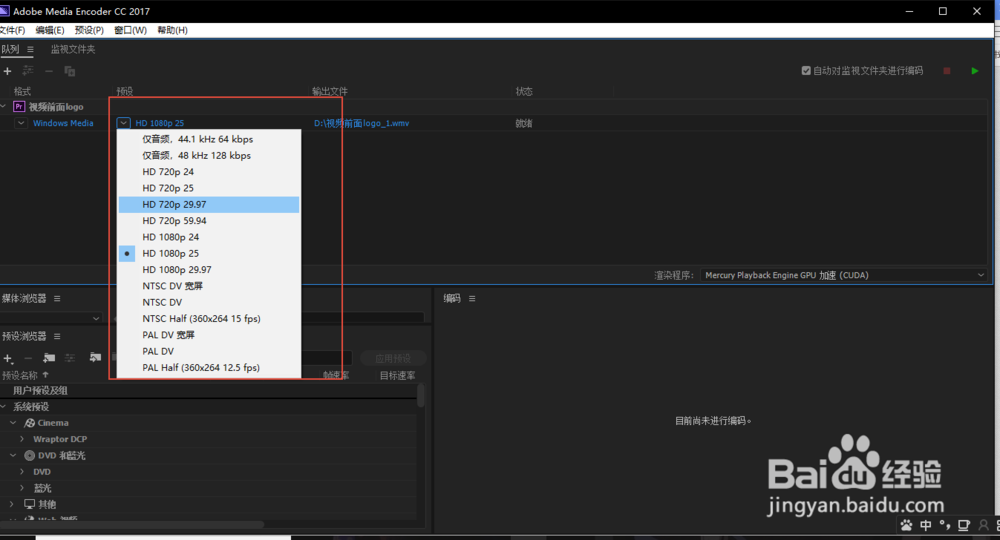Switch to the 监视文件夹 tab
Viewport: 1000px width, 540px height.
coord(73,49)
